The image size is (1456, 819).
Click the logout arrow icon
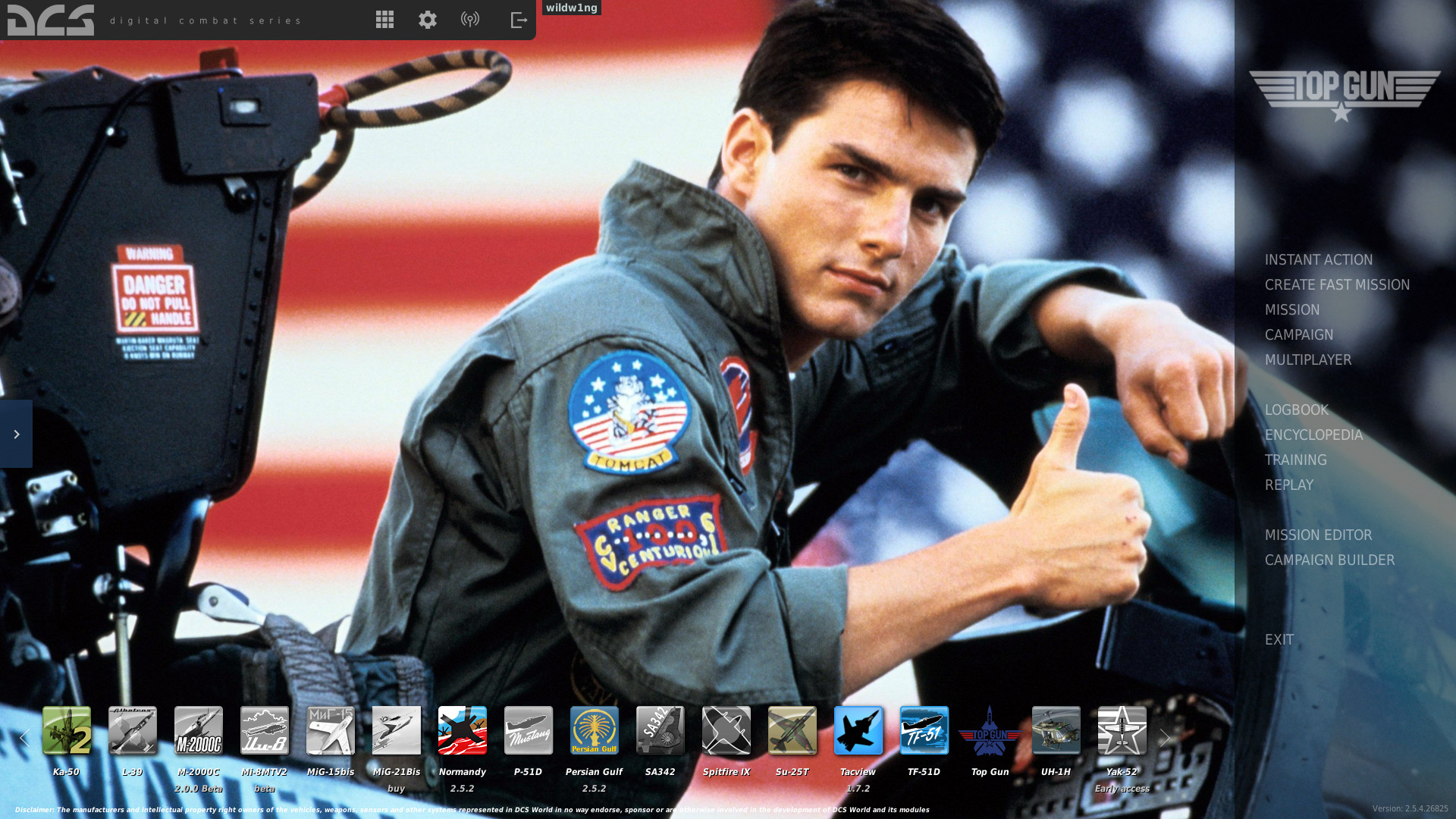point(519,20)
